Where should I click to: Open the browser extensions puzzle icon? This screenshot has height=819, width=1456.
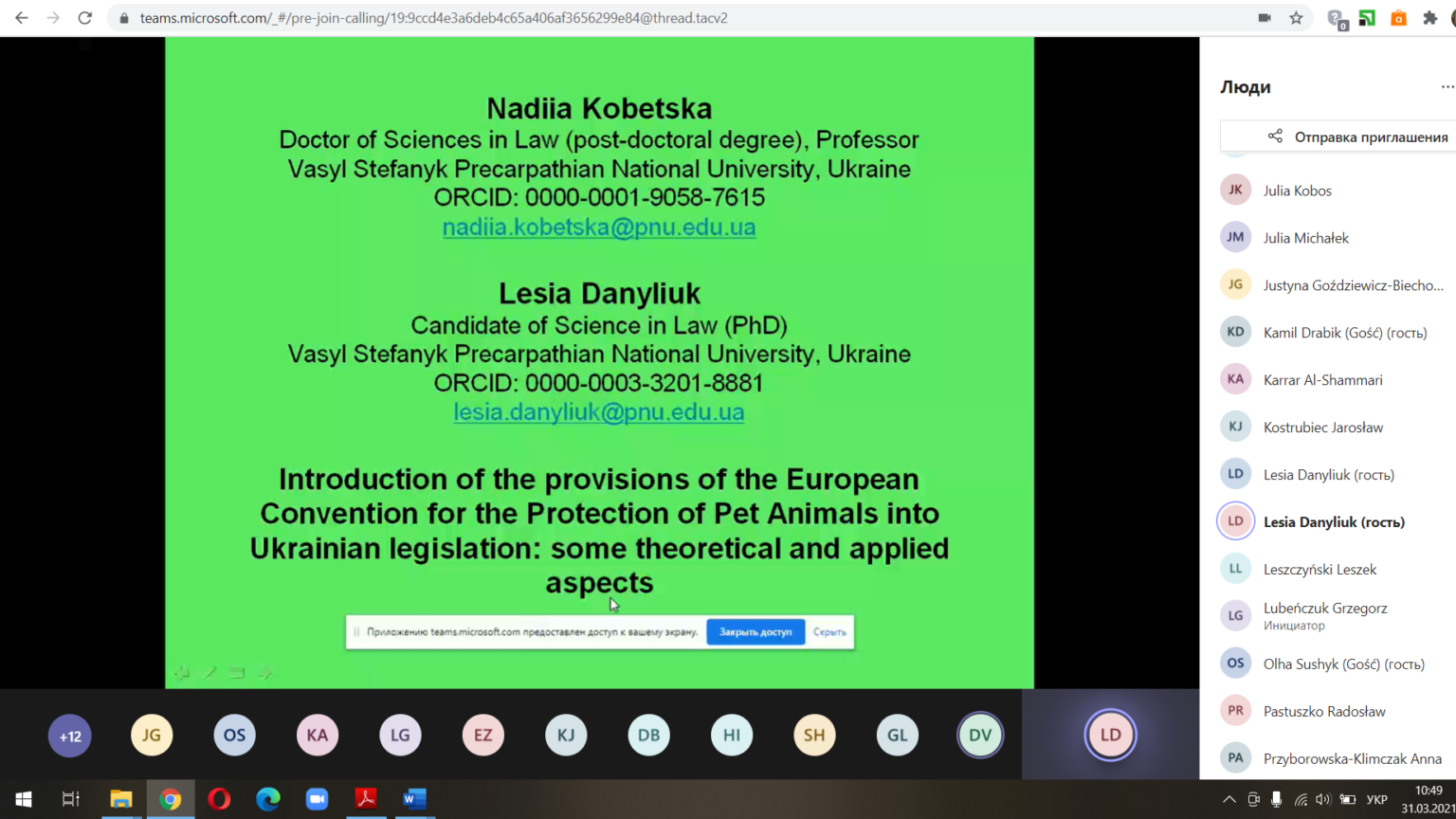tap(1430, 18)
